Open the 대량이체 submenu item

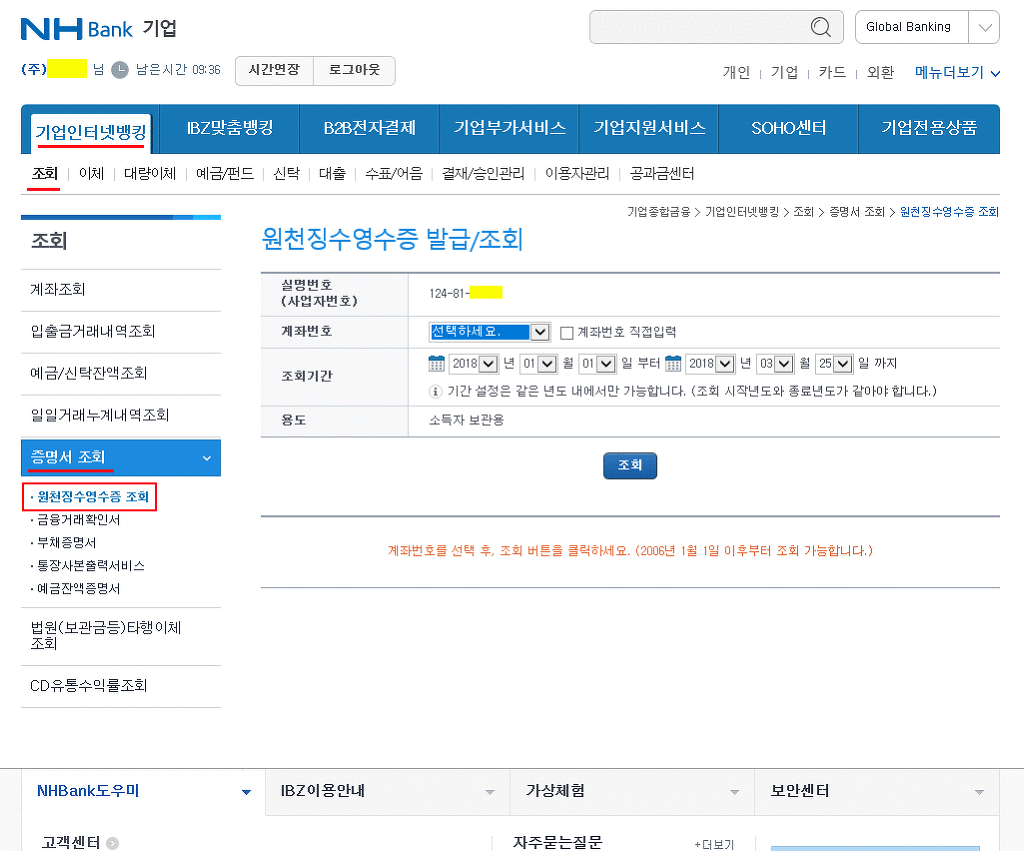pyautogui.click(x=150, y=174)
